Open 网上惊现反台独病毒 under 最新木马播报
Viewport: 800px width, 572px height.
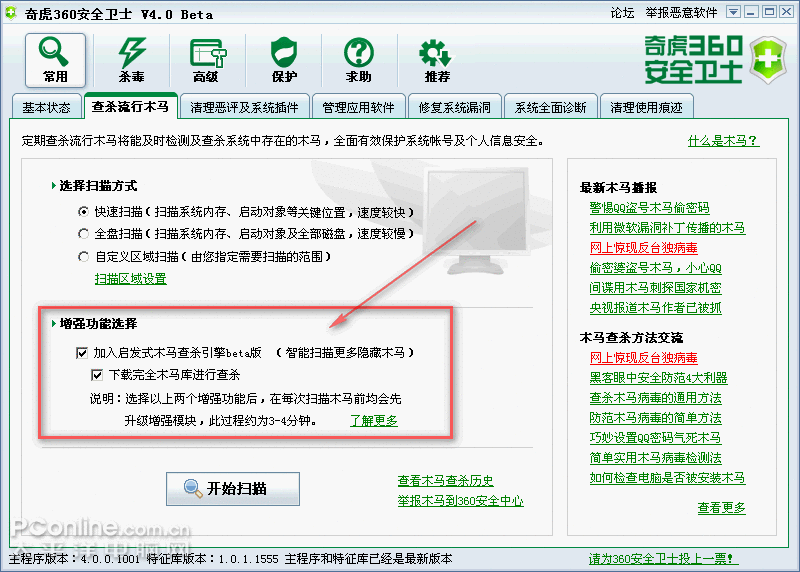coord(643,247)
